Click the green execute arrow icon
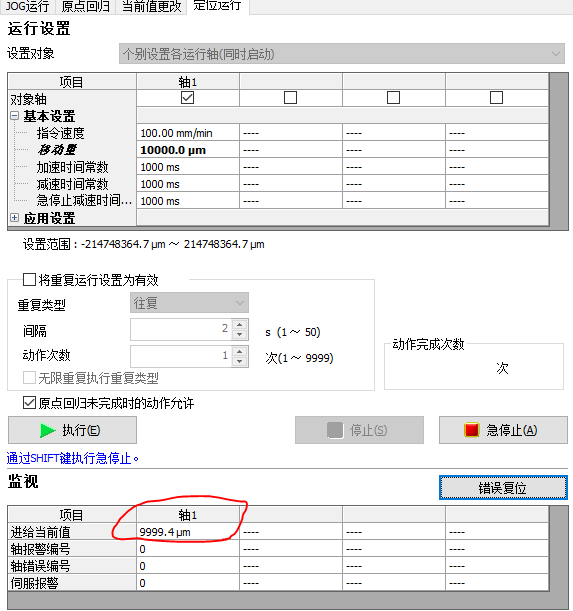The image size is (573, 611). coord(48,431)
